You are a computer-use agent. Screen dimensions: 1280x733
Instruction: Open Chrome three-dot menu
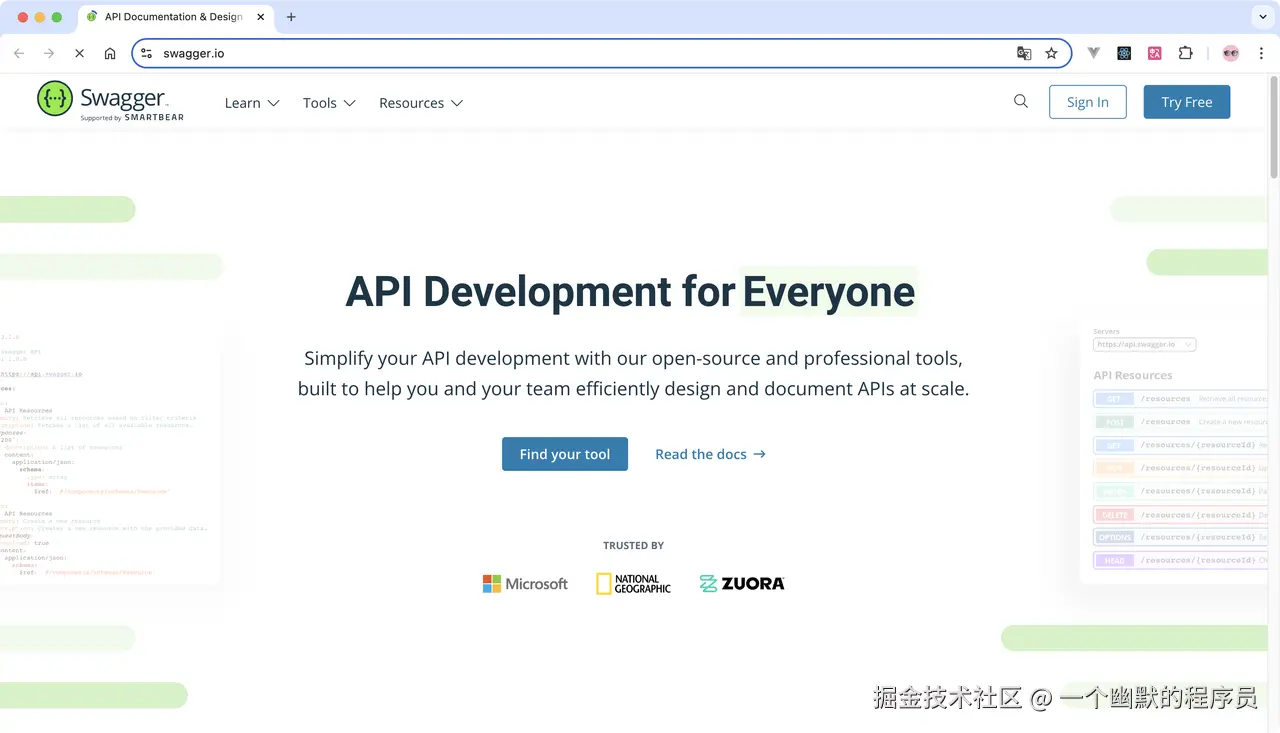click(1261, 53)
